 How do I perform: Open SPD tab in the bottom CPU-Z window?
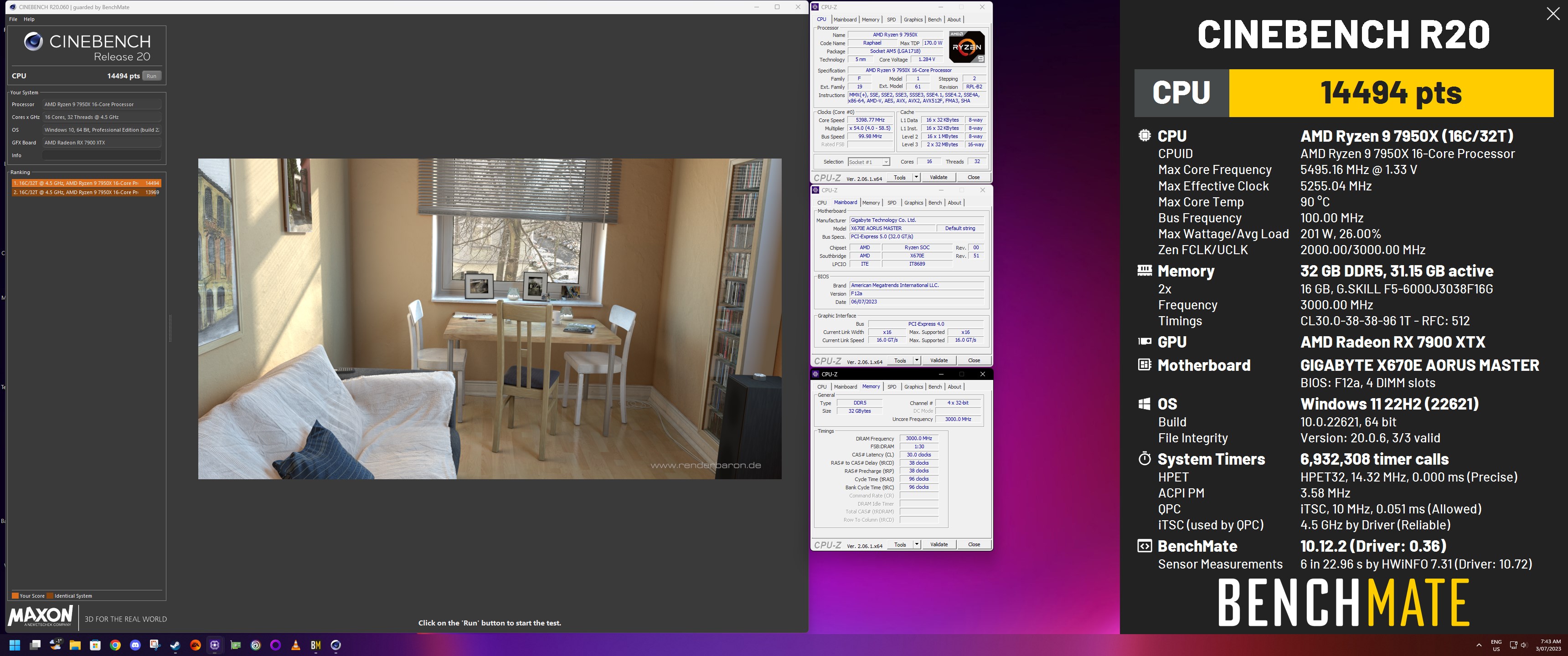coord(892,386)
